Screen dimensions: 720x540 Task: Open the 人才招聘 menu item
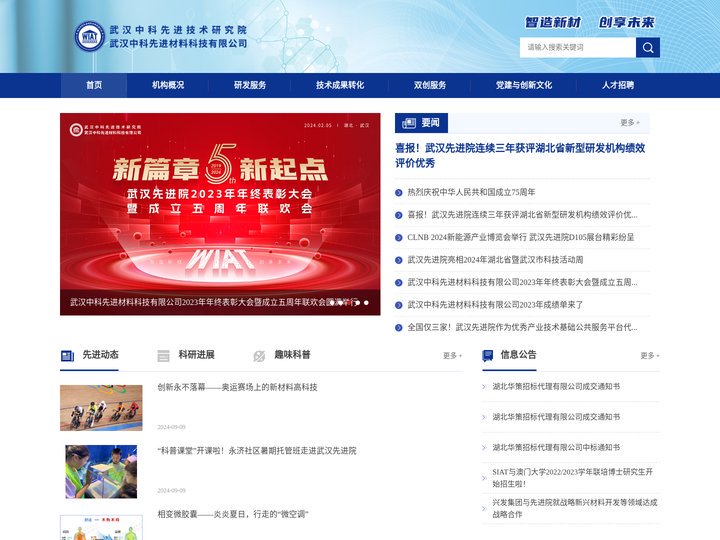tap(618, 85)
